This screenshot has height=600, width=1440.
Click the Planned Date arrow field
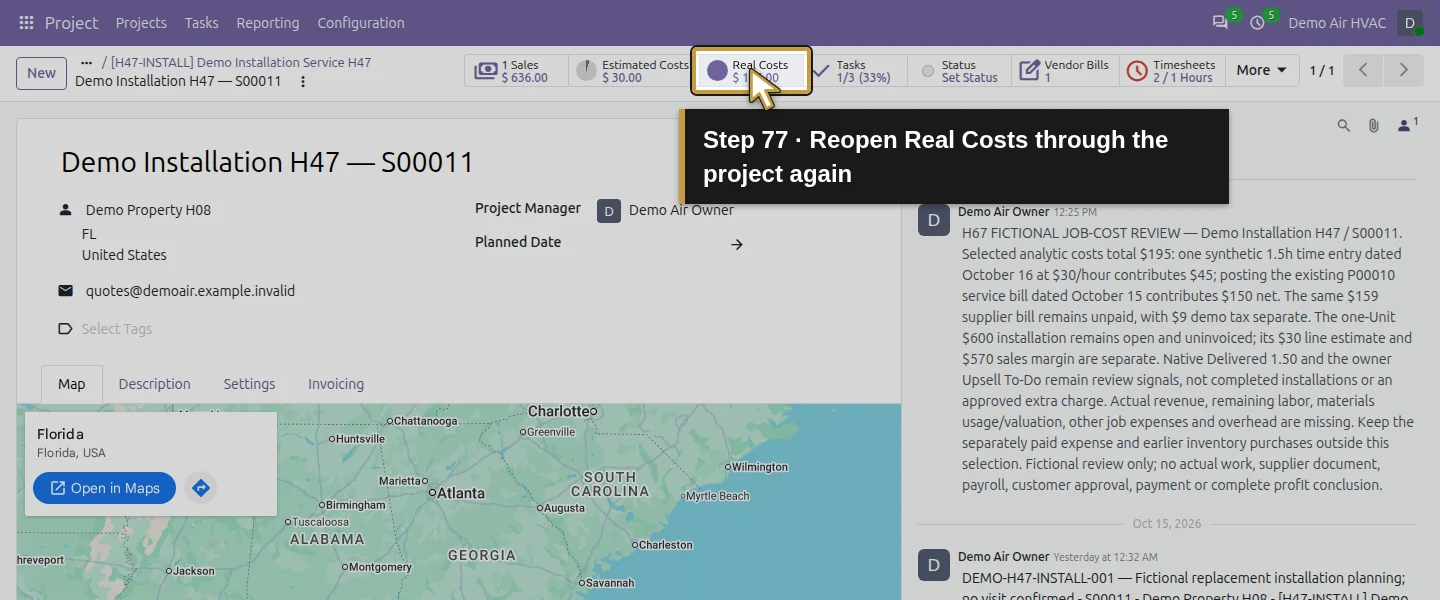(x=737, y=244)
